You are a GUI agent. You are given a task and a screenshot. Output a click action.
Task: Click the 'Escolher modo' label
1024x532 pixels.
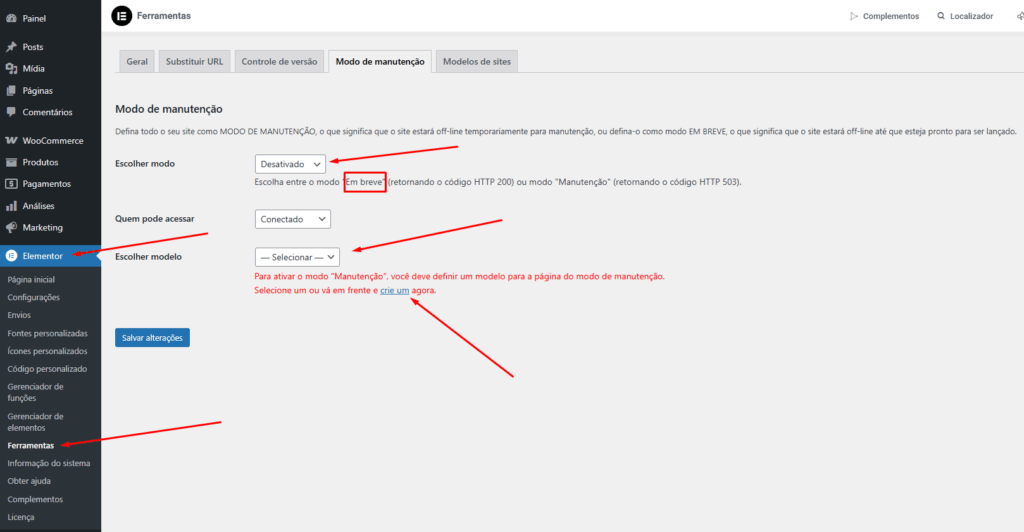click(x=145, y=164)
